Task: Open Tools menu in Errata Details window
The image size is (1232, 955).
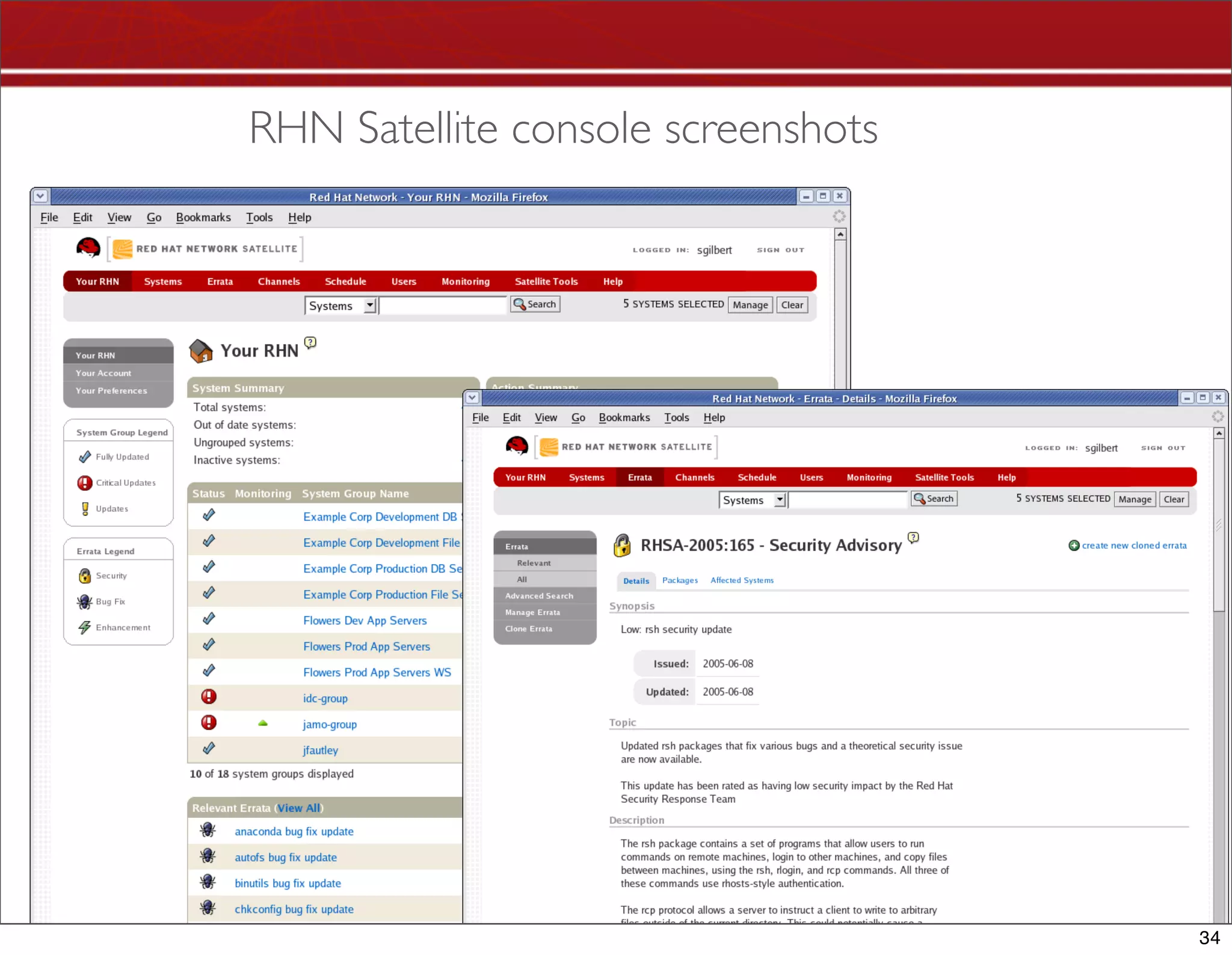Action: (x=677, y=417)
